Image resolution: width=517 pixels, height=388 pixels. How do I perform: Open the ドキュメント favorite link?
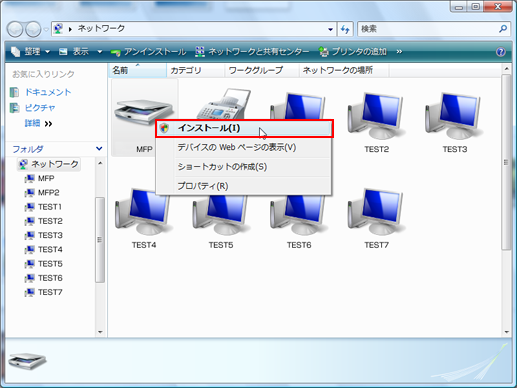pyautogui.click(x=48, y=92)
